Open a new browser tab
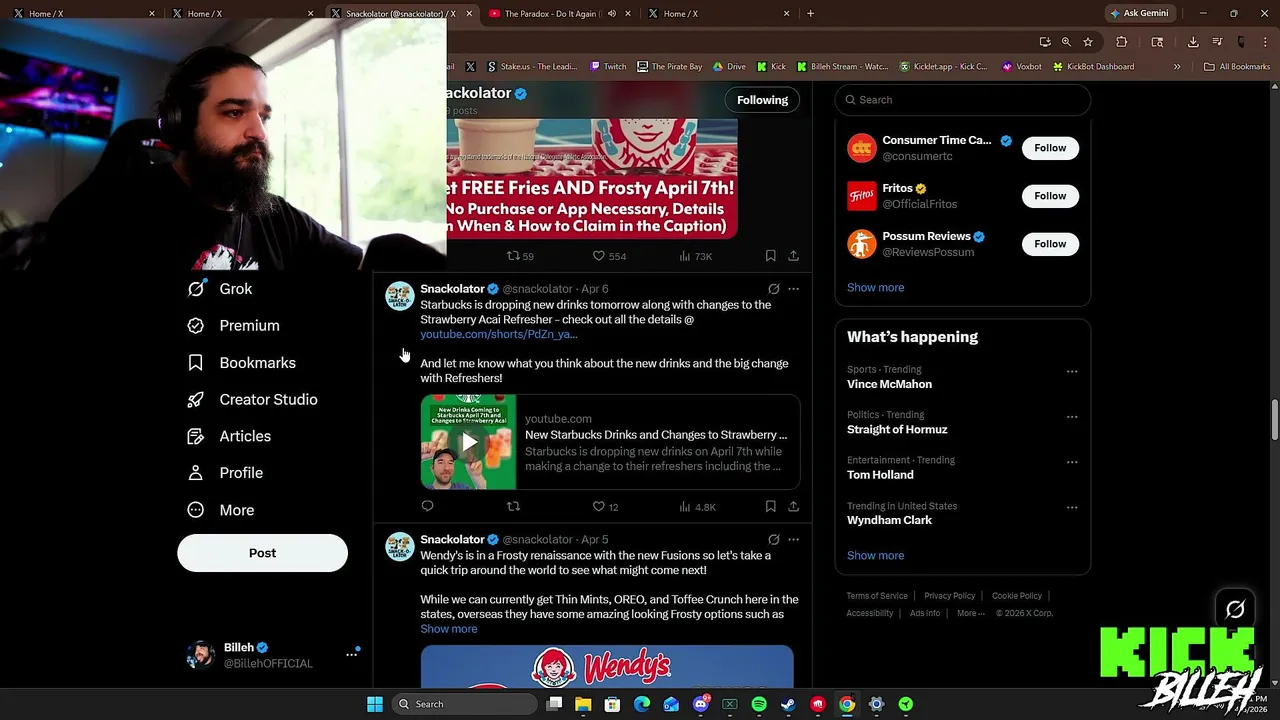Viewport: 1280px width, 720px height. [810, 14]
